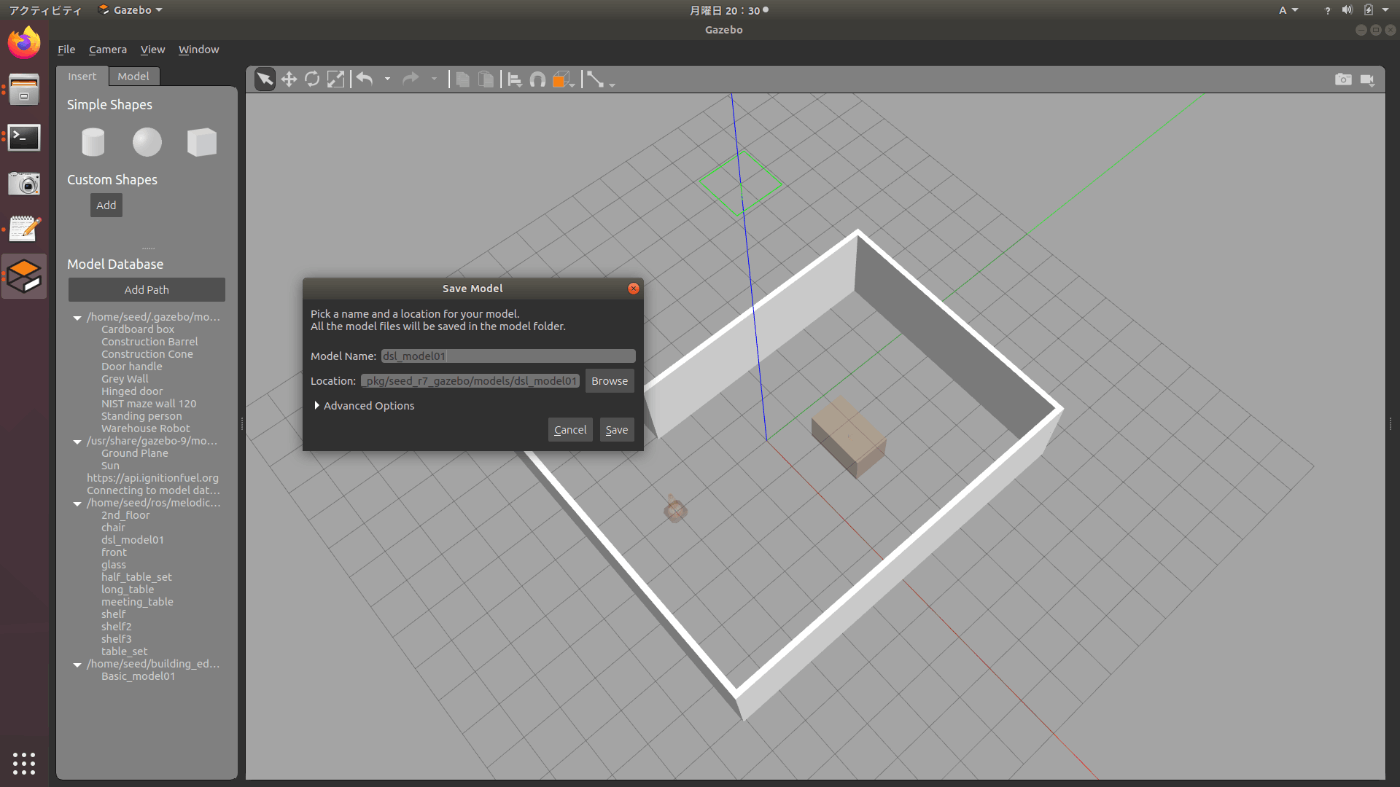Open the Files manager from the dock
The width and height of the screenshot is (1400, 787).
point(24,90)
